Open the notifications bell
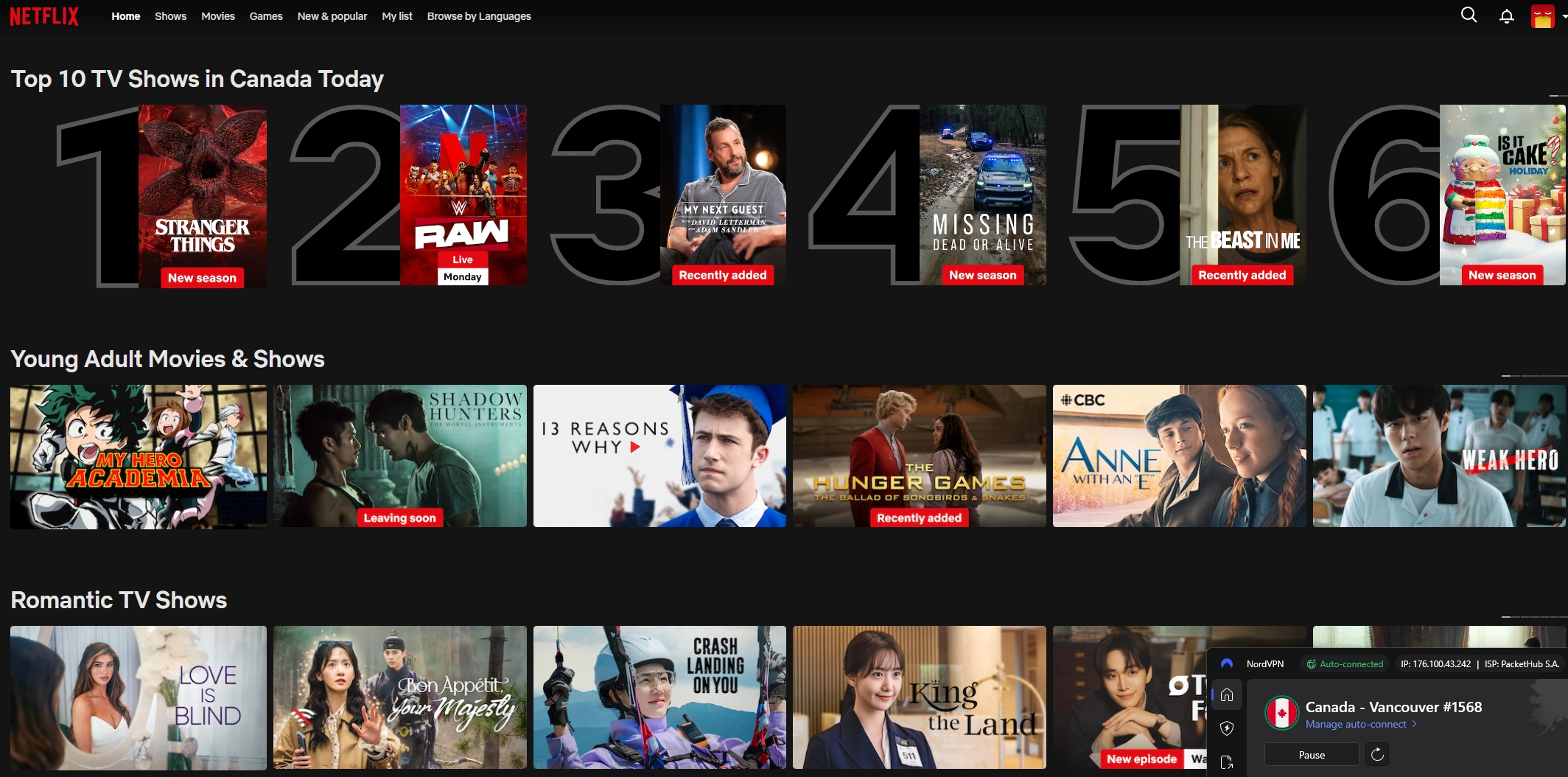This screenshot has height=777, width=1568. click(1507, 16)
